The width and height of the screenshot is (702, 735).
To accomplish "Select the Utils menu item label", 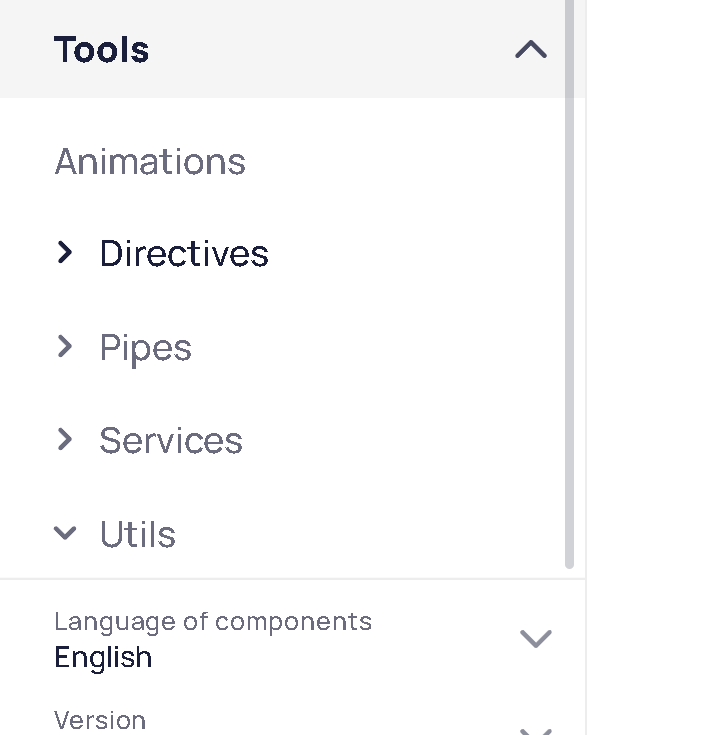I will [138, 535].
